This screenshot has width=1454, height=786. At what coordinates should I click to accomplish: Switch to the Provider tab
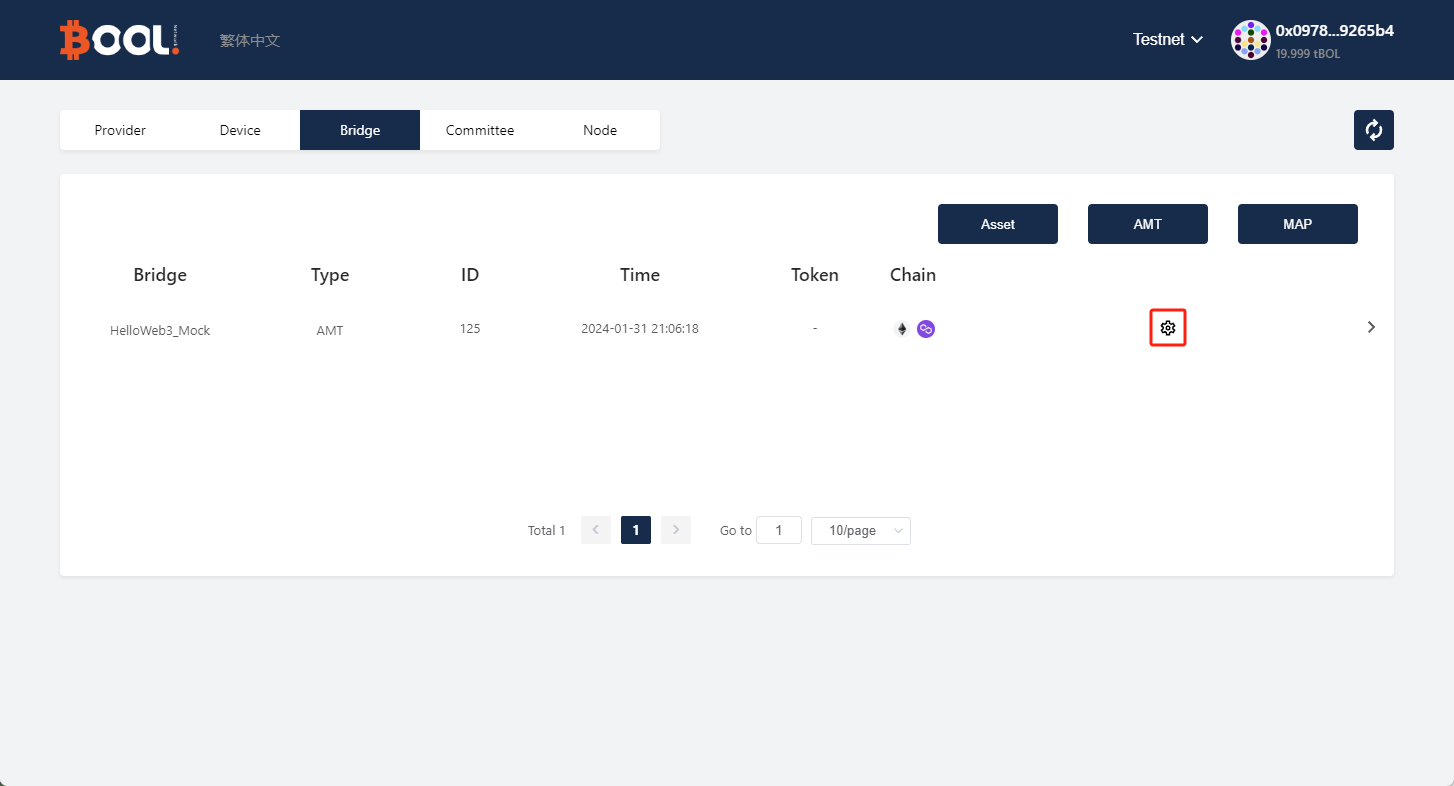tap(120, 130)
